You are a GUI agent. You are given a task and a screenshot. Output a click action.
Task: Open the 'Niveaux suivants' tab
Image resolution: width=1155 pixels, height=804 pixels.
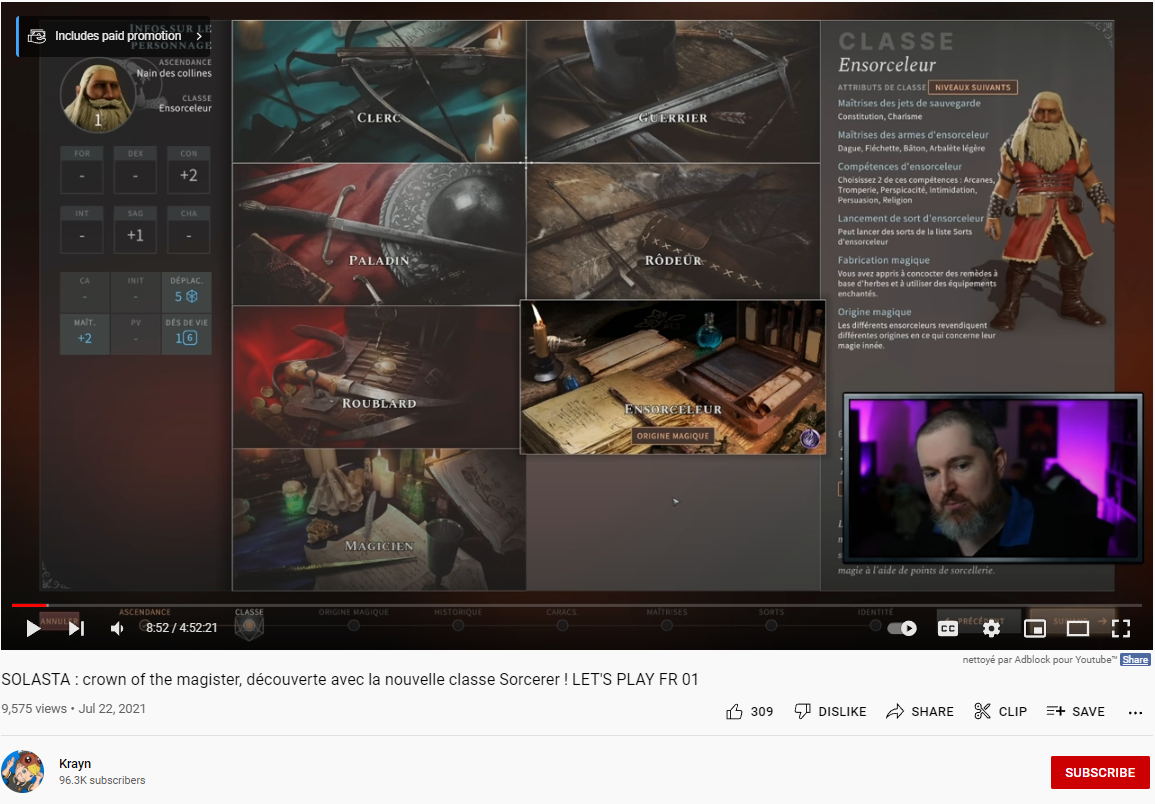click(972, 87)
